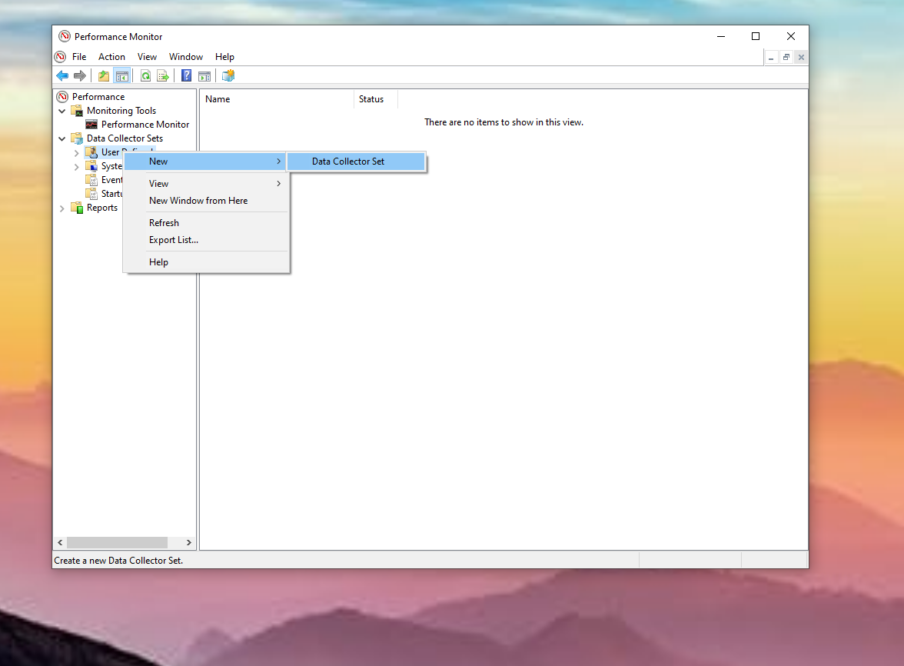The width and height of the screenshot is (904, 666).
Task: Toggle the Show/Hide Console Tree toolbar icon
Action: coord(122,75)
